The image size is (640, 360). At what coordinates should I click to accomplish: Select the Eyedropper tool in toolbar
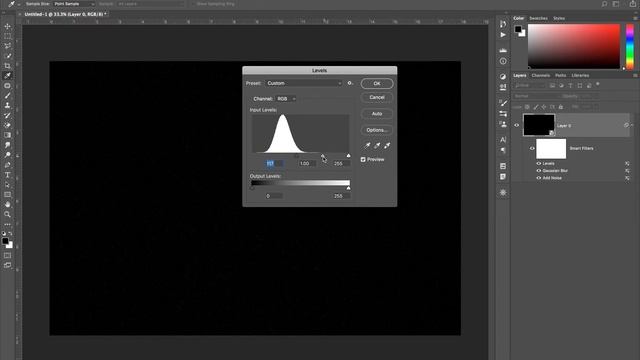[7, 76]
